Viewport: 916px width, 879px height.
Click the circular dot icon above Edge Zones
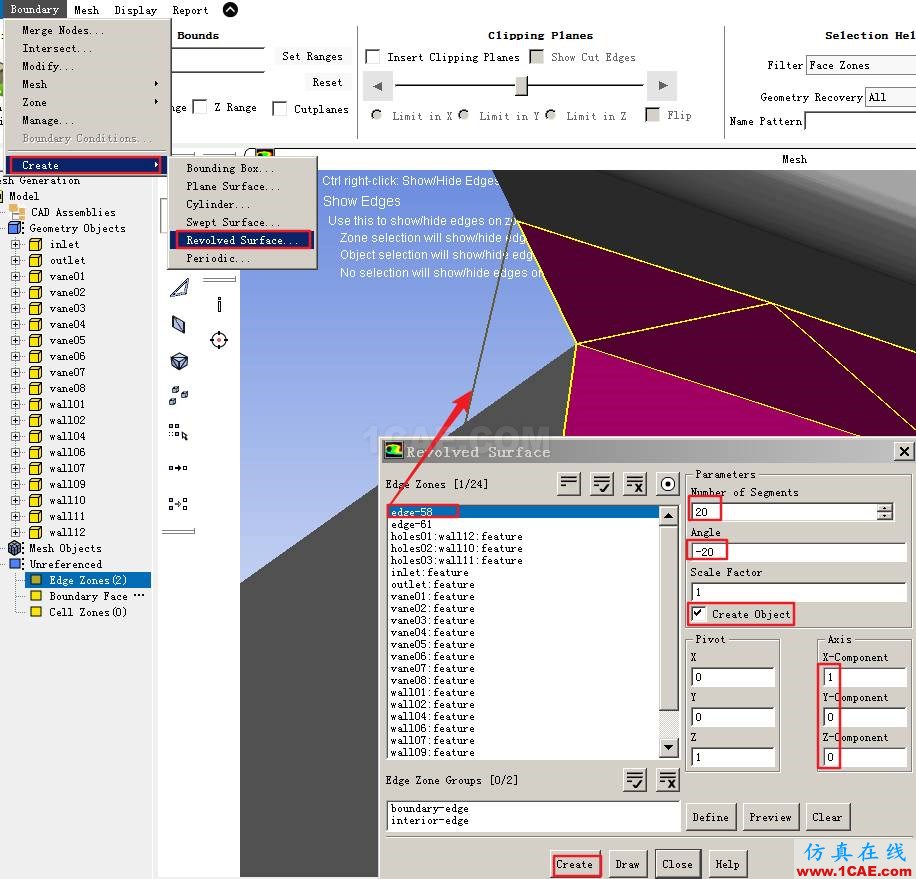tap(668, 484)
